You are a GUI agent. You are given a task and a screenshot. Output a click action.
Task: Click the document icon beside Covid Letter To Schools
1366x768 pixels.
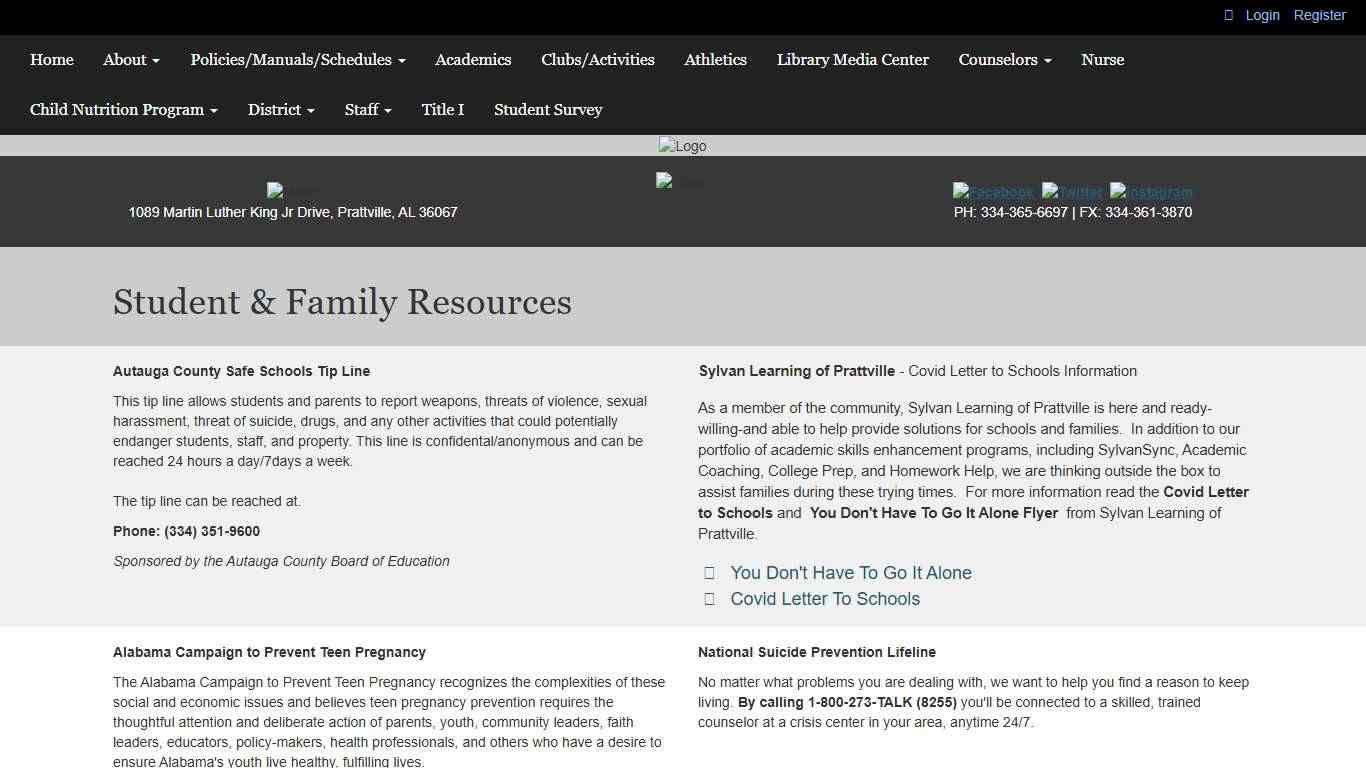[709, 598]
